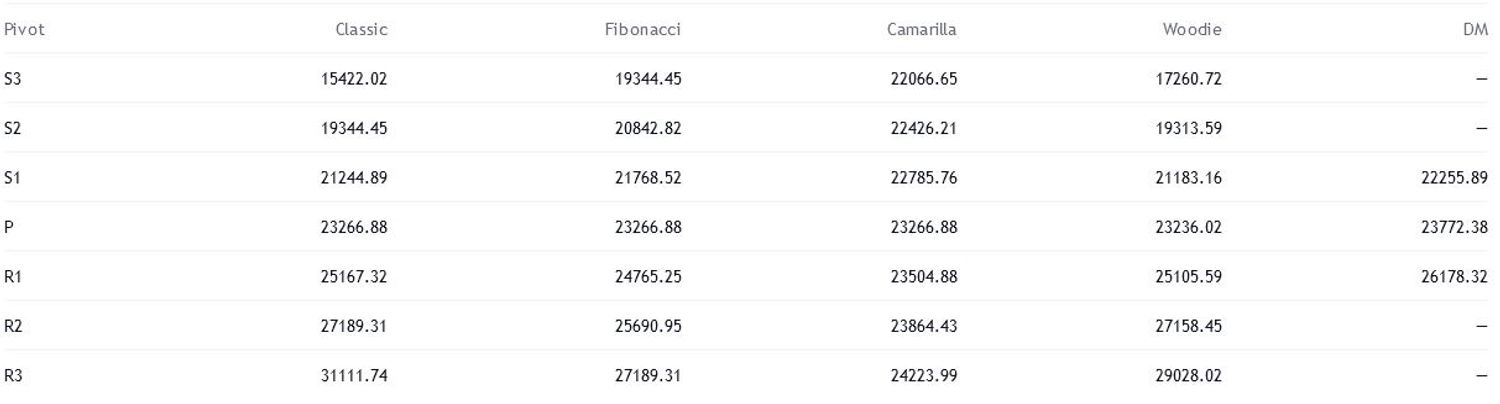Screen dimensions: 1500x404
Task: Click Classic S3 value 15422.02
Action: pos(354,79)
